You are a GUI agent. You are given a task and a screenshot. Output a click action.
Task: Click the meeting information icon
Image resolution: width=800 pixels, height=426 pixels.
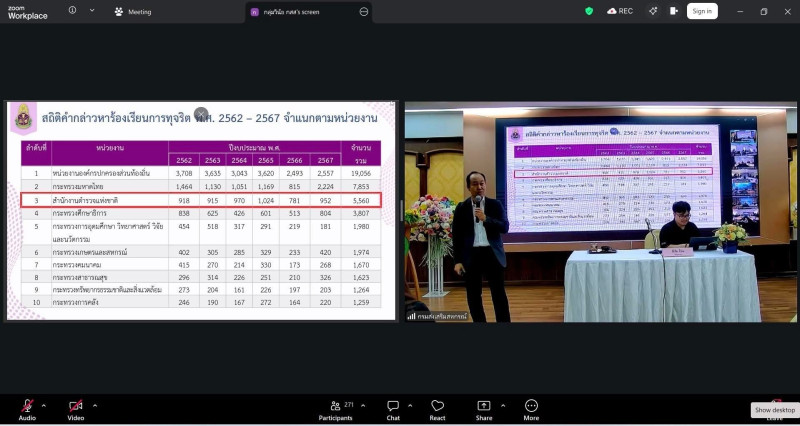coord(73,11)
